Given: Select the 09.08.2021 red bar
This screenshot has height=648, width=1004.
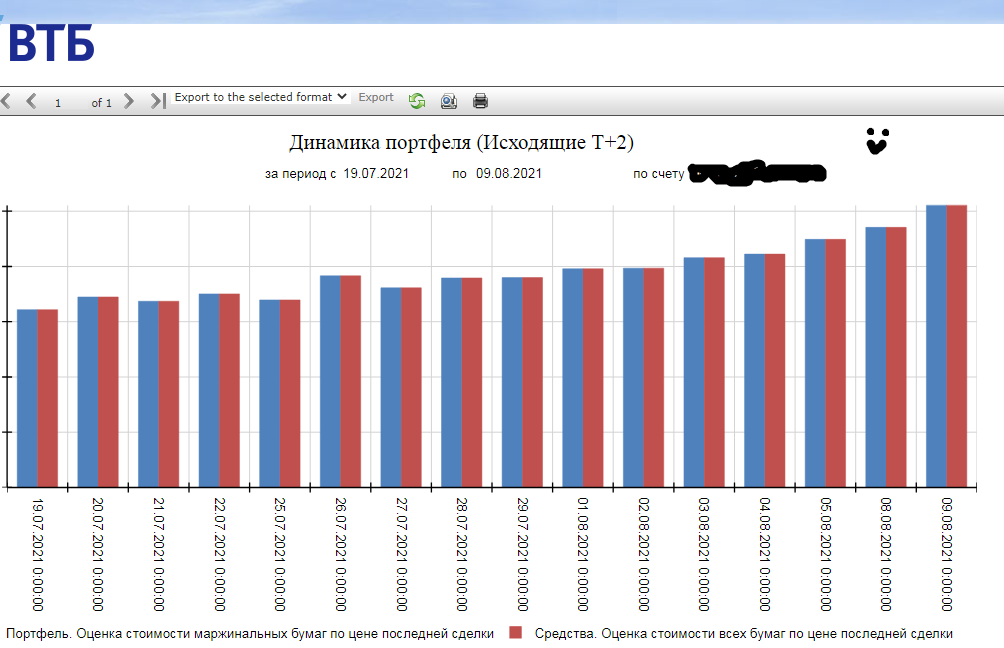Looking at the screenshot, I should coord(957,346).
